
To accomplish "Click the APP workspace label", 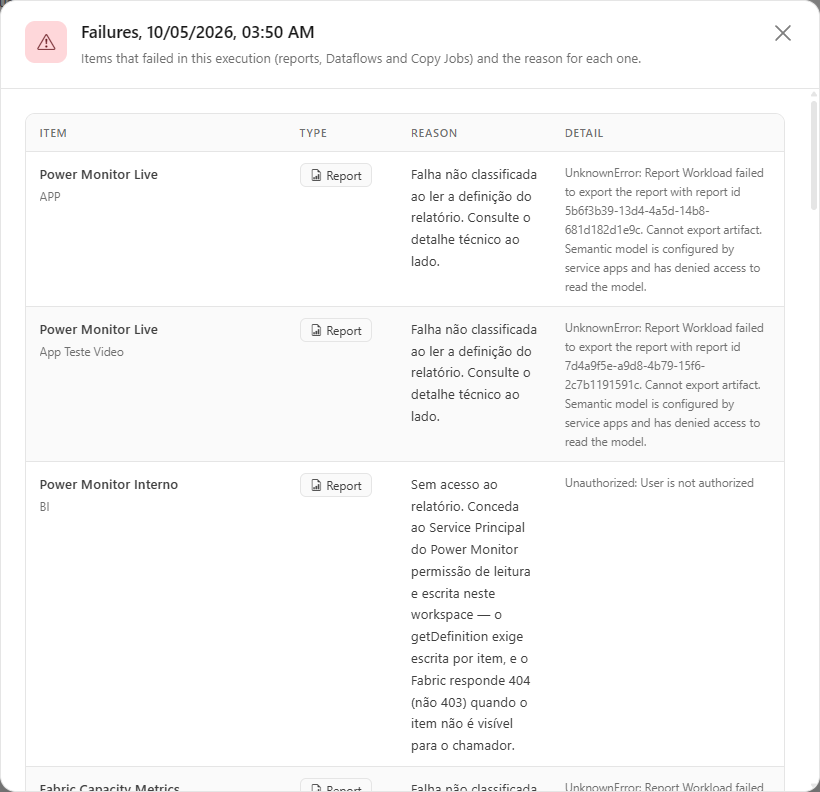I will point(50,197).
